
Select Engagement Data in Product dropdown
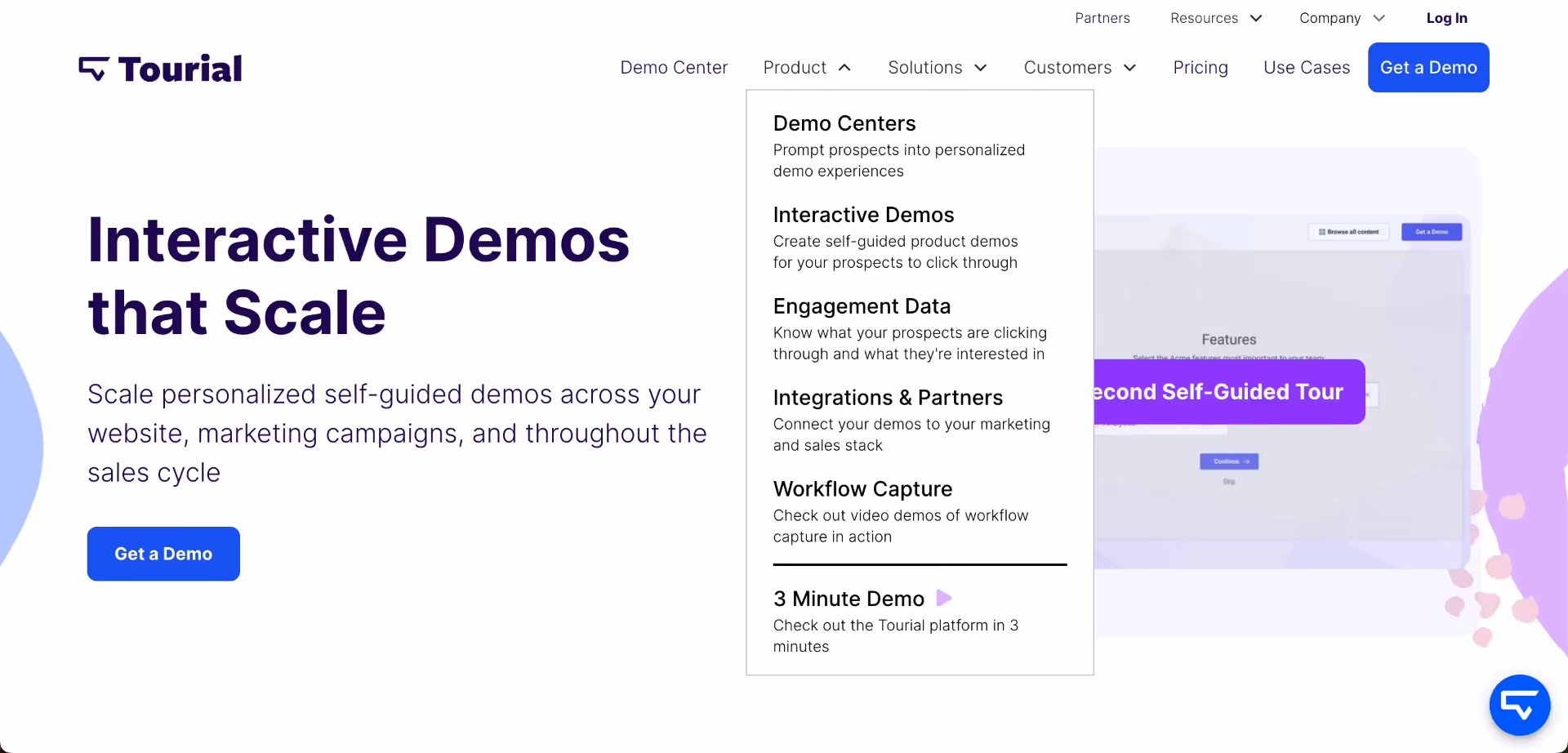tap(862, 306)
